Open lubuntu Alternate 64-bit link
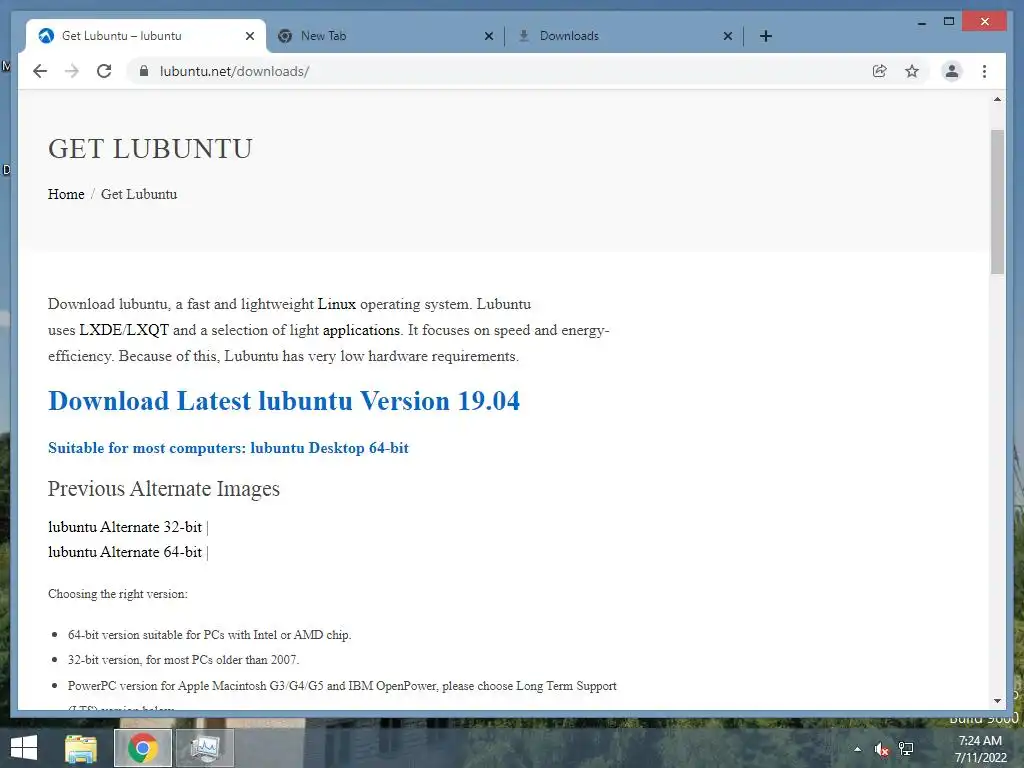This screenshot has width=1024, height=768. coord(125,552)
